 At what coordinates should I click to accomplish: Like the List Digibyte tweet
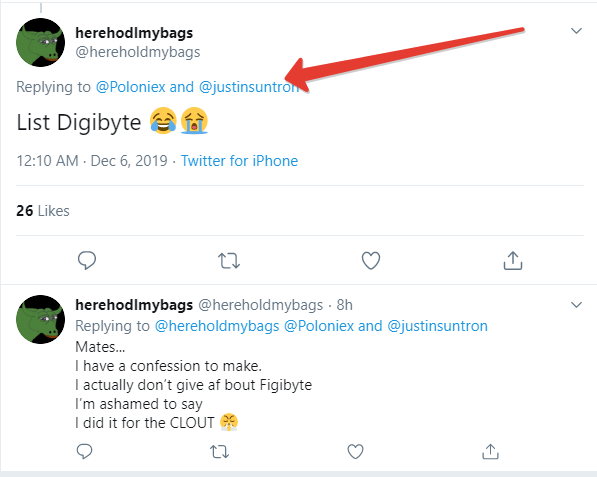(371, 261)
